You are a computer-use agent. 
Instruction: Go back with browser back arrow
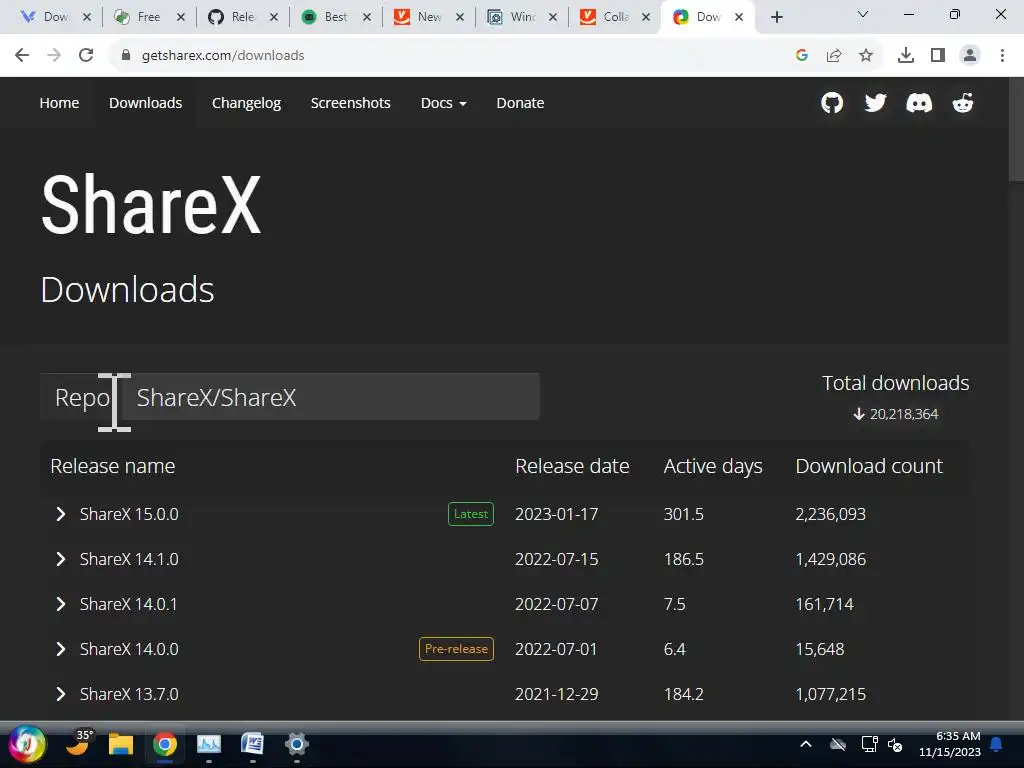(22, 55)
